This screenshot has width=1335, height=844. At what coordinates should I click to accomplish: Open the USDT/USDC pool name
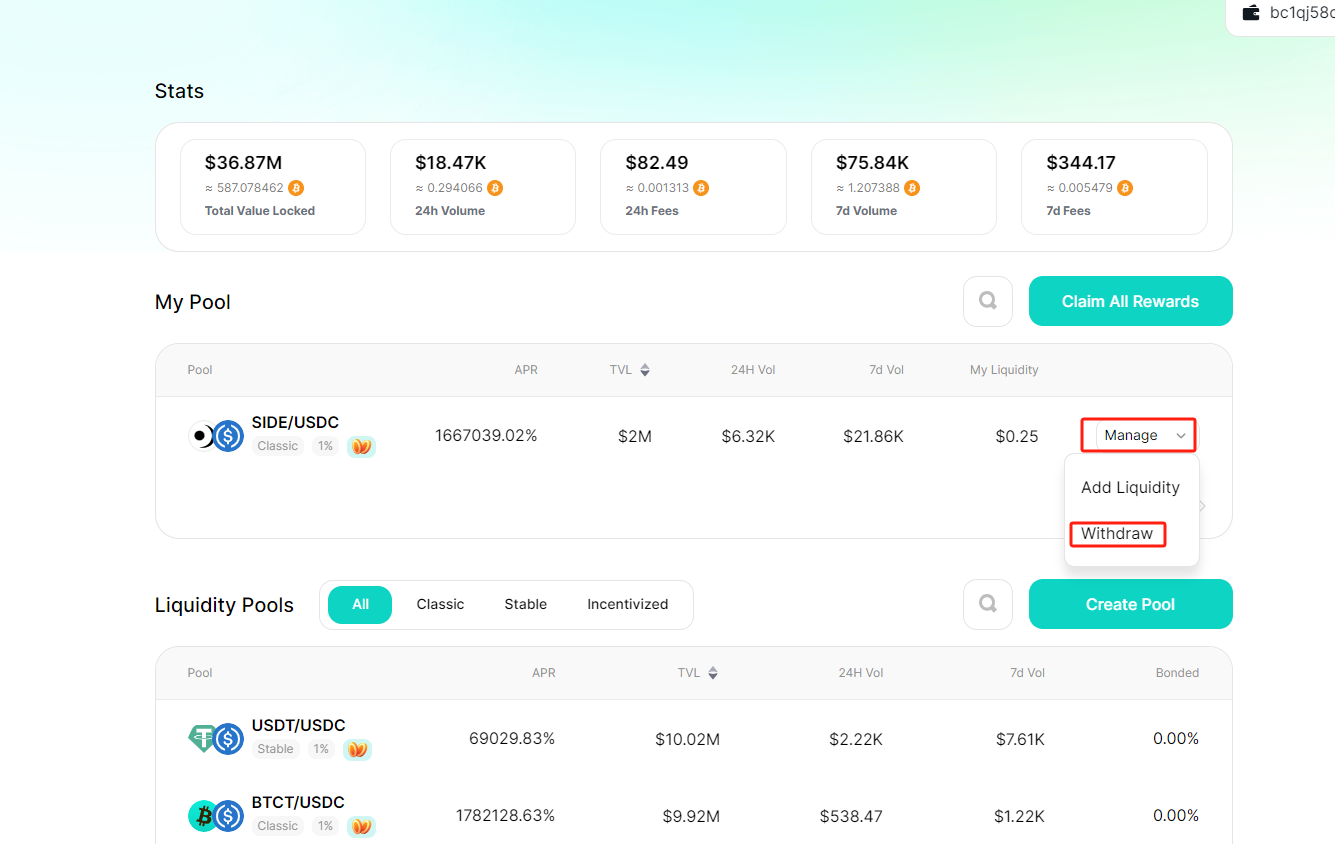[x=298, y=726]
